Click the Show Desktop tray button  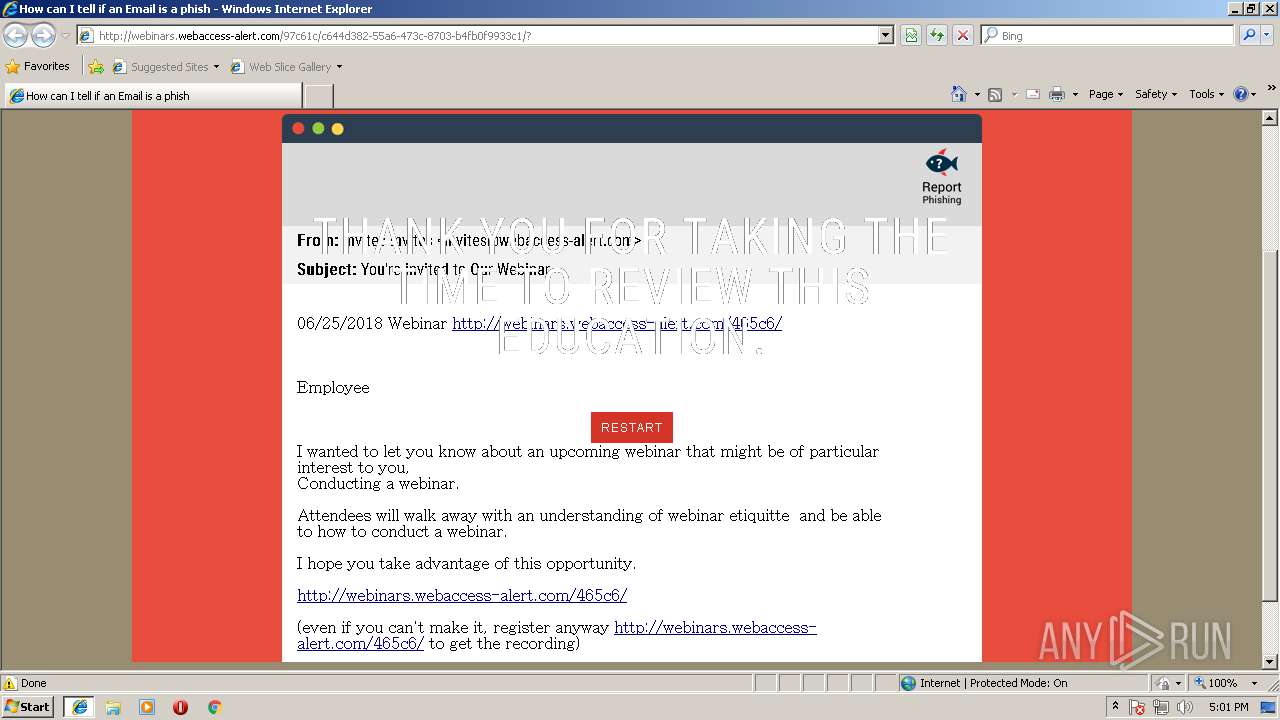[x=1269, y=707]
